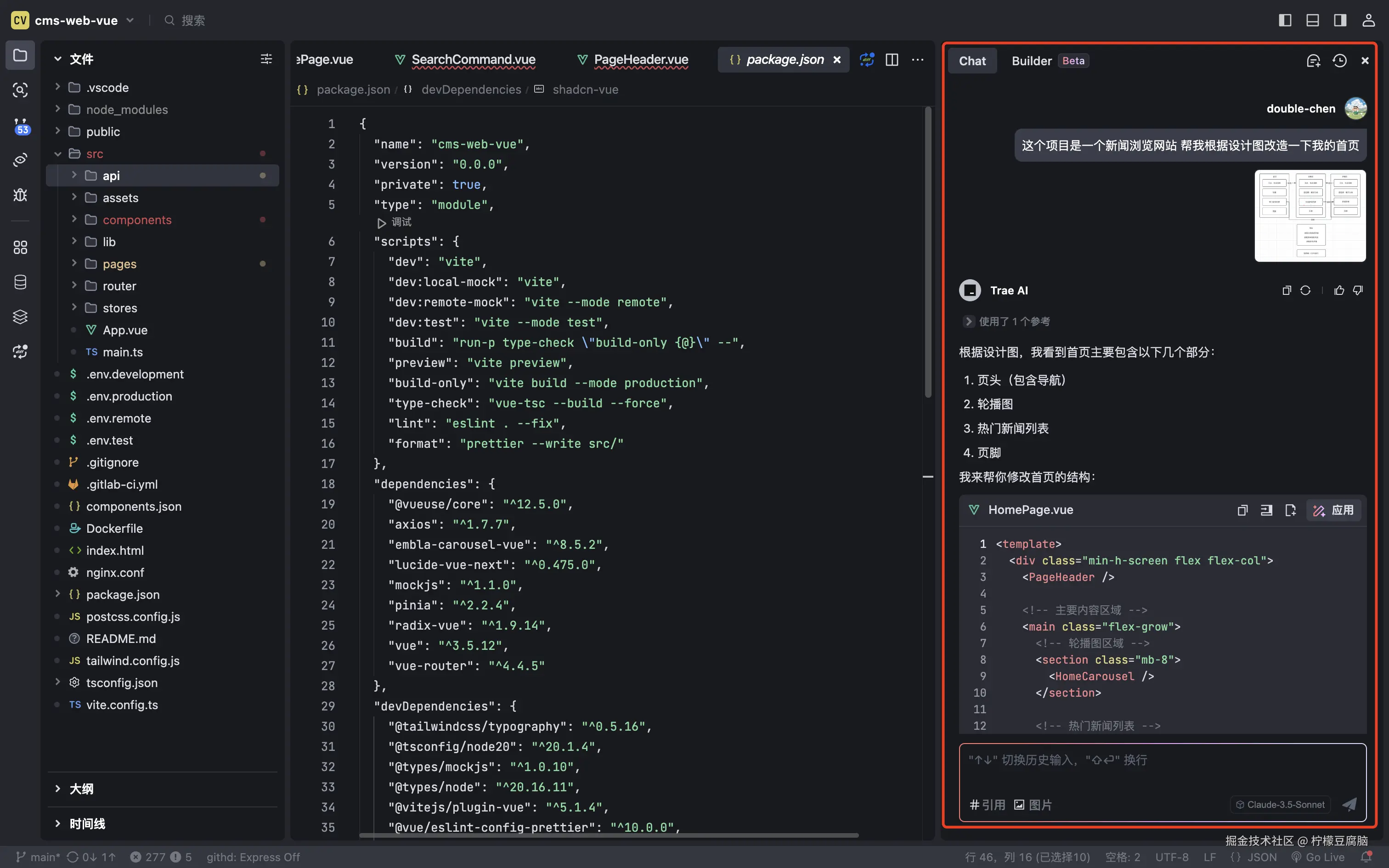The height and width of the screenshot is (868, 1389).
Task: Copy HomePage.vue code block
Action: click(1242, 510)
